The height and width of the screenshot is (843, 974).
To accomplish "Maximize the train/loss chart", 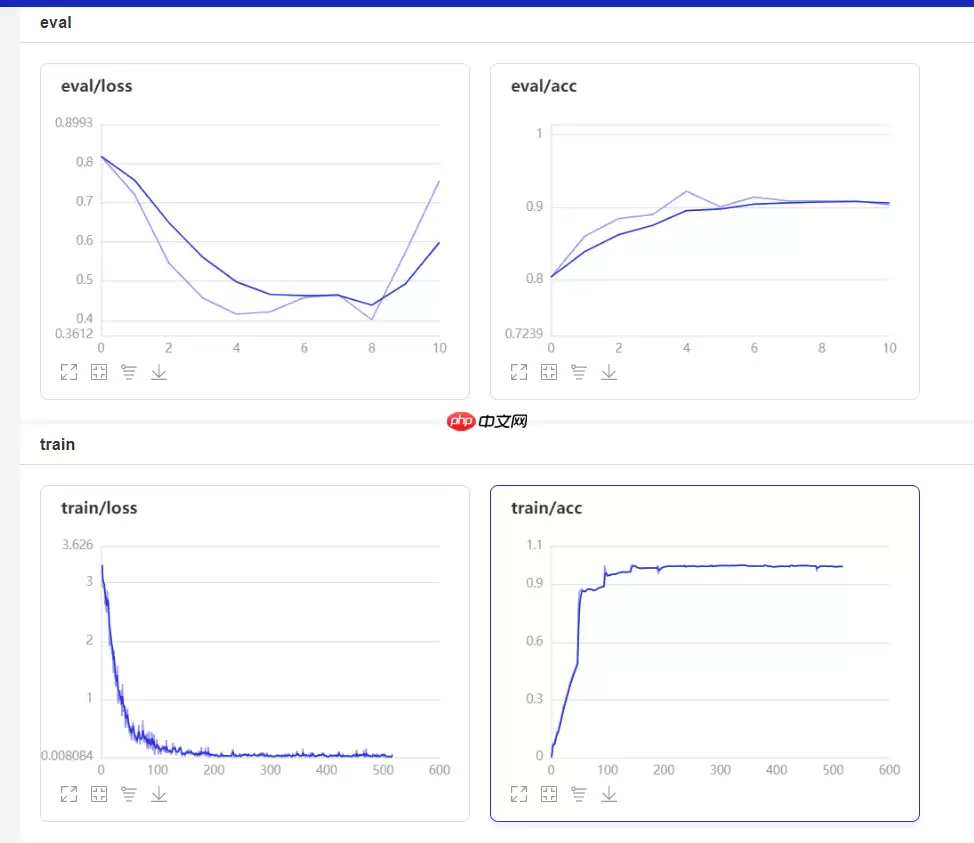I will tap(69, 794).
